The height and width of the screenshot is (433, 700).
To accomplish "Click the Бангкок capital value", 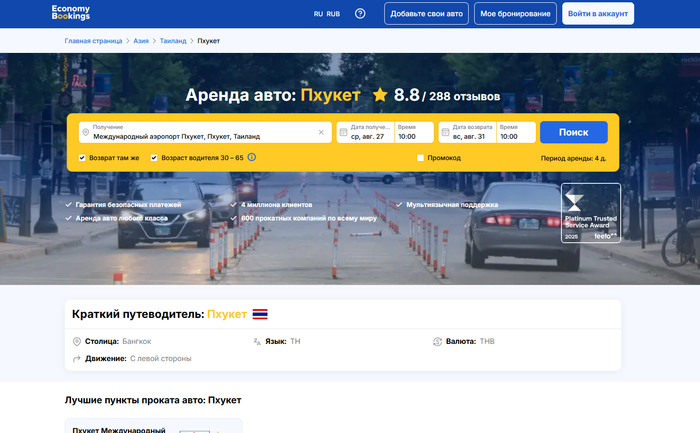I will [x=137, y=341].
